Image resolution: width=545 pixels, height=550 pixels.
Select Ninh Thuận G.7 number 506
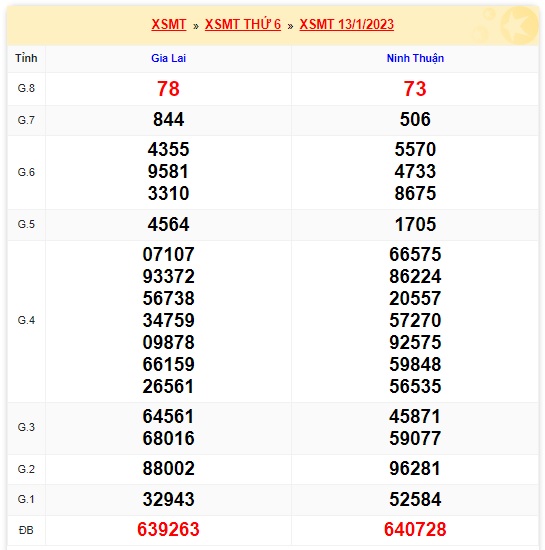coord(415,120)
